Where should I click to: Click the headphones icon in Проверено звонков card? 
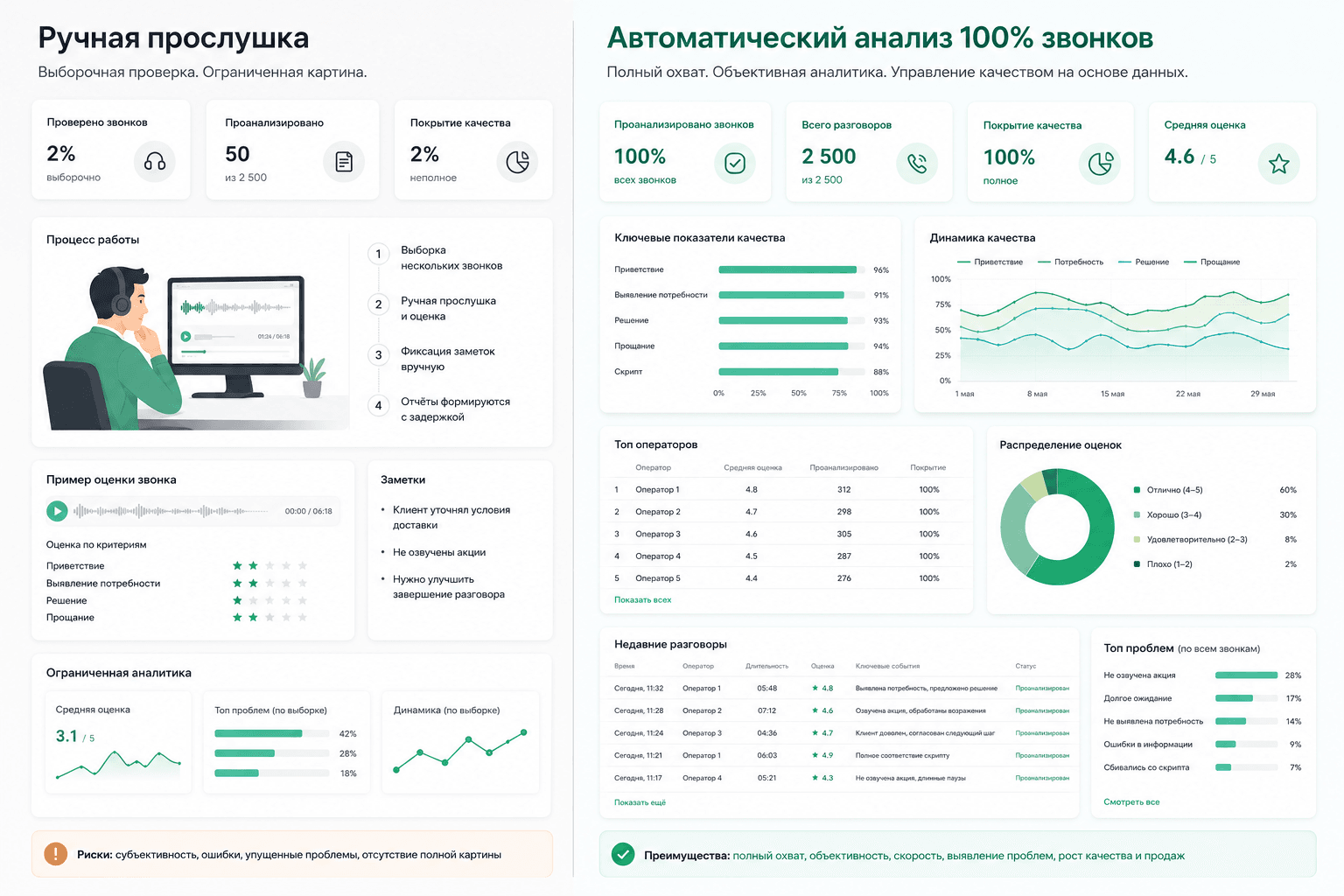[155, 162]
